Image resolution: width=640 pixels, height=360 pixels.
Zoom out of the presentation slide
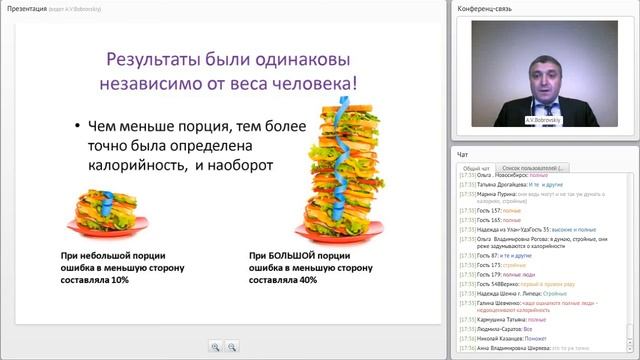tap(231, 347)
